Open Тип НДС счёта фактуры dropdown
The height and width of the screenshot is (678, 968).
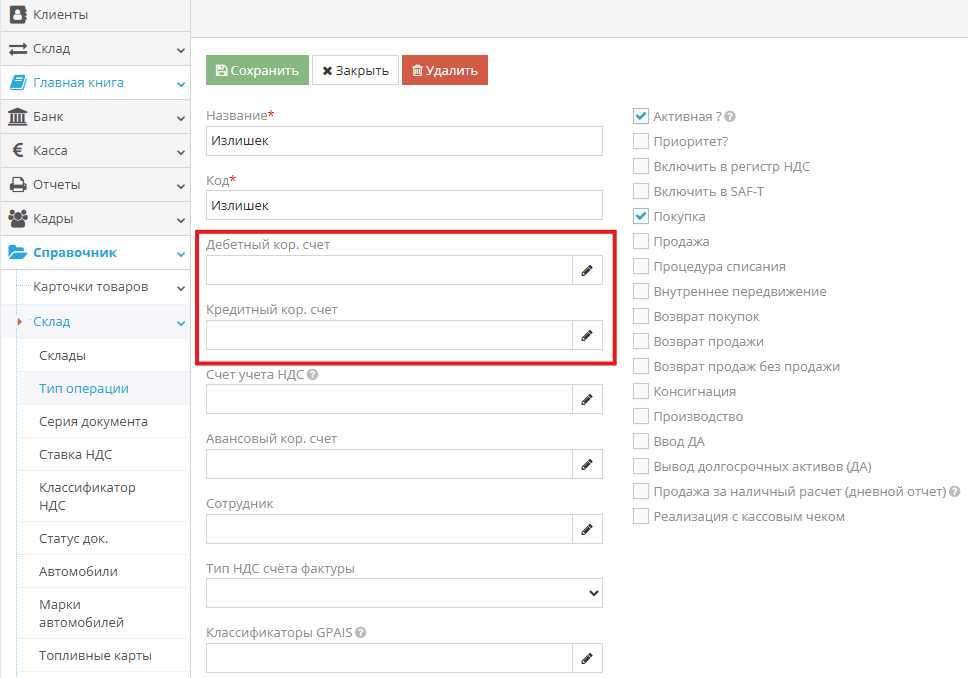tap(404, 593)
